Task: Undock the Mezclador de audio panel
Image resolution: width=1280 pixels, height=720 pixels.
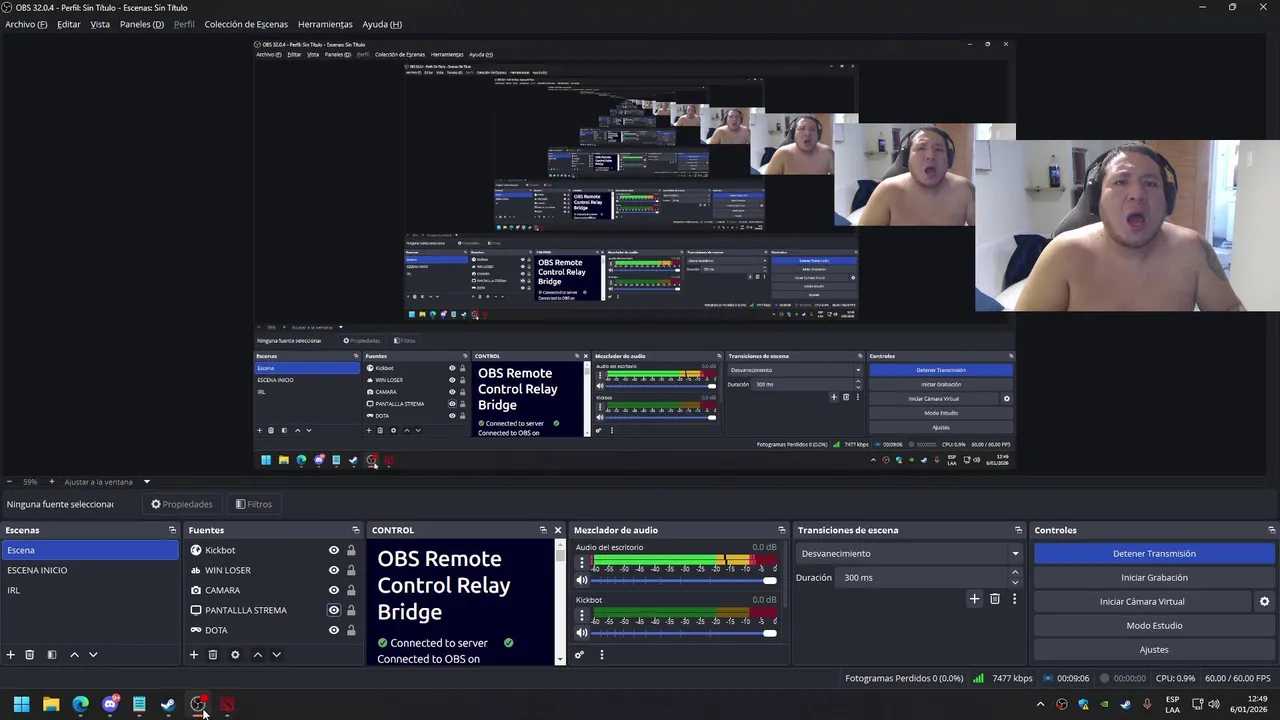Action: click(781, 530)
